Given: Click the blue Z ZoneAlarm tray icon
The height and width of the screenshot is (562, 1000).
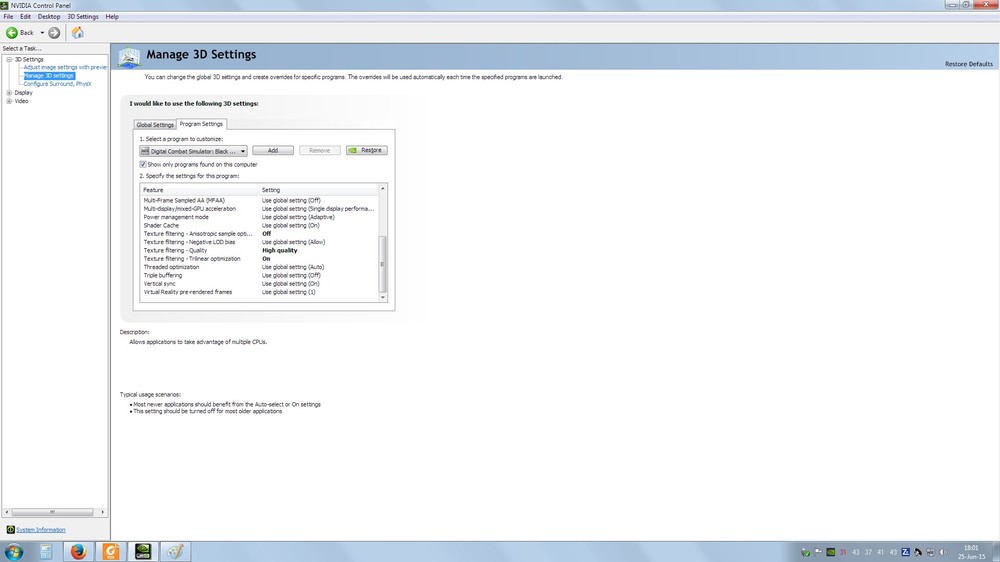Looking at the screenshot, I should [x=906, y=552].
